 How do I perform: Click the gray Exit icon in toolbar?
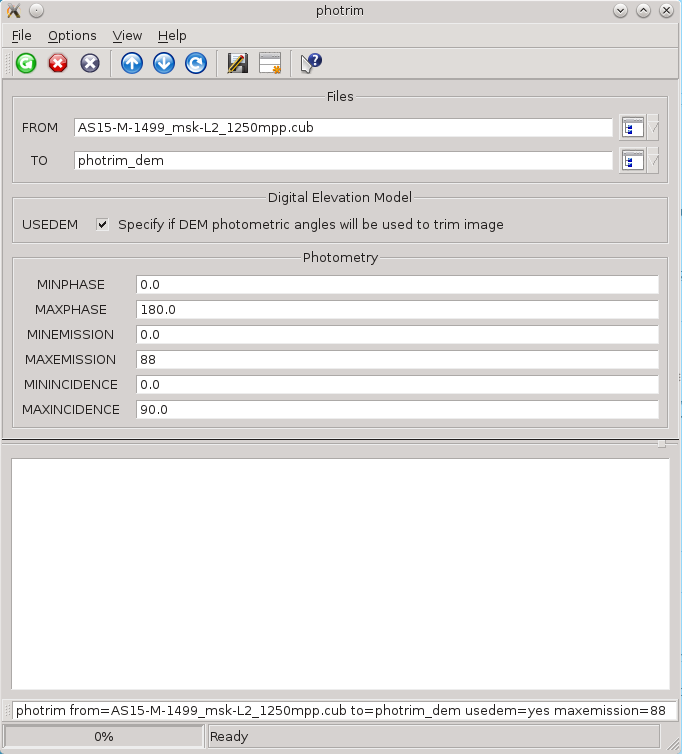point(90,63)
